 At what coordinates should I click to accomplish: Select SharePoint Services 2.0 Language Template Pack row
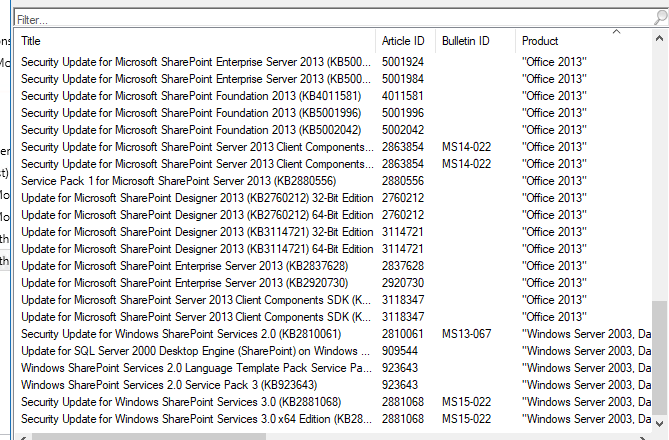[x=335, y=368]
